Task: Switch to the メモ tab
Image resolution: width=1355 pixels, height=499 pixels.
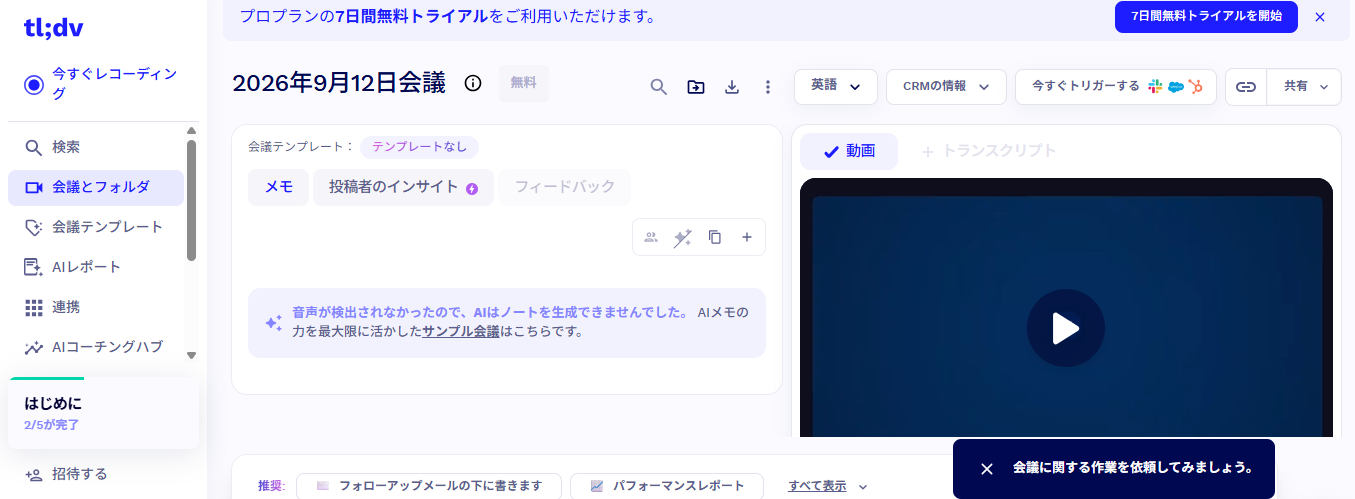Action: pos(279,187)
